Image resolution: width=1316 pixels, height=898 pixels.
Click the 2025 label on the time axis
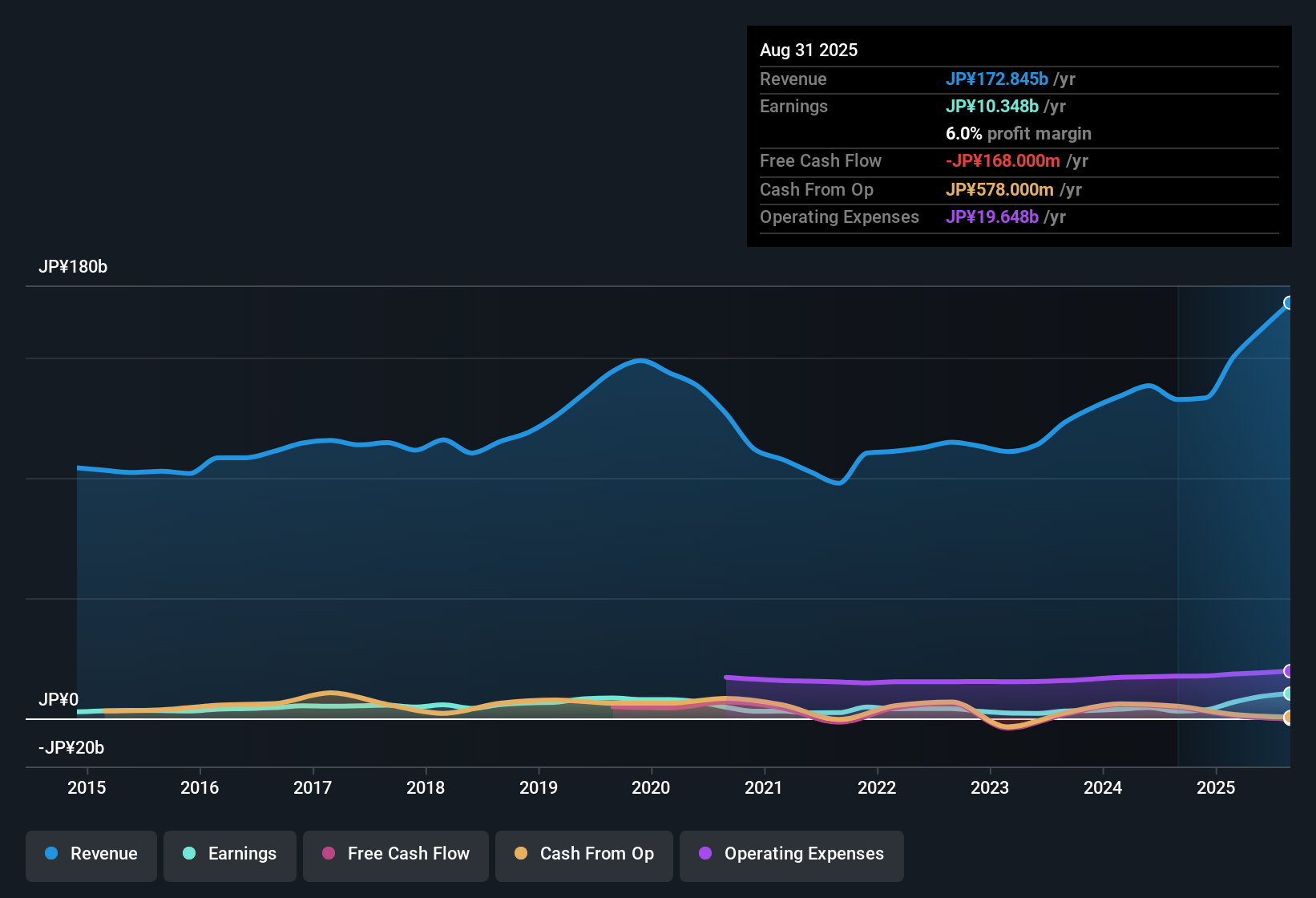[1217, 787]
